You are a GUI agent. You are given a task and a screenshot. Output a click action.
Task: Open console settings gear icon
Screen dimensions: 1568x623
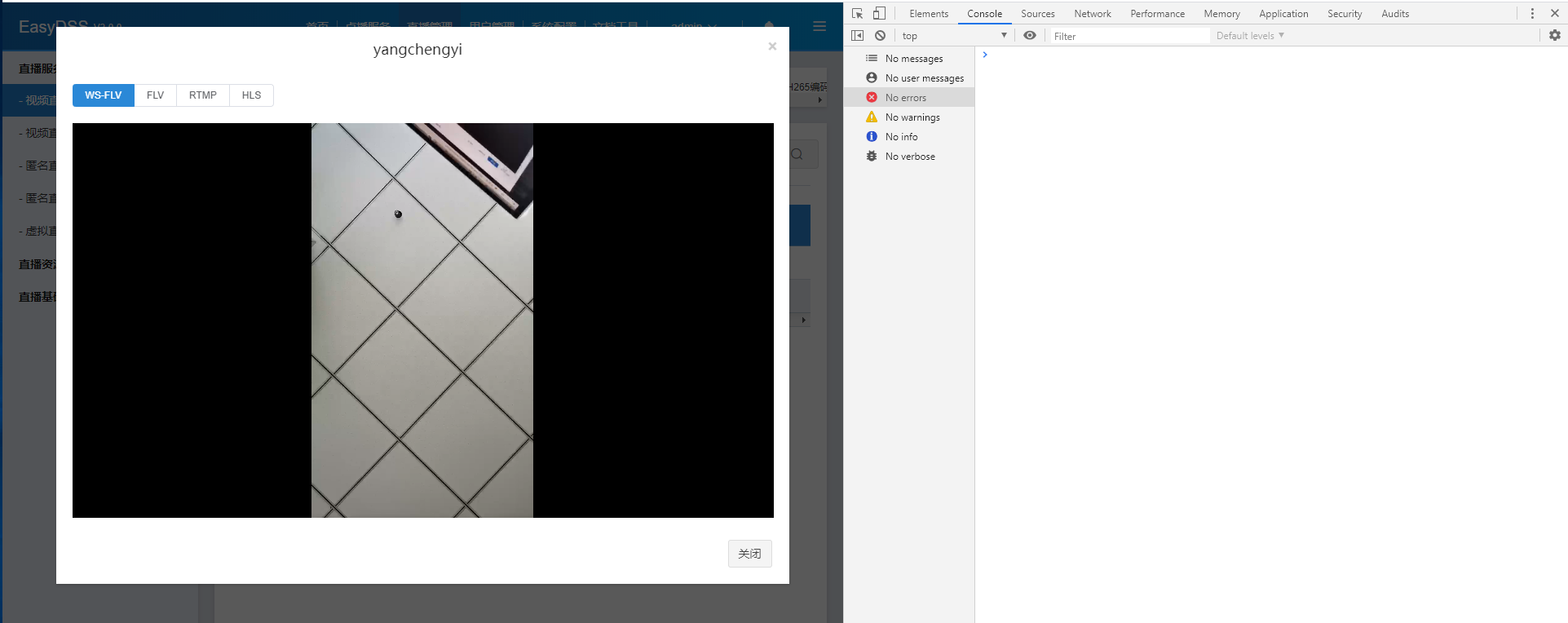[x=1555, y=36]
